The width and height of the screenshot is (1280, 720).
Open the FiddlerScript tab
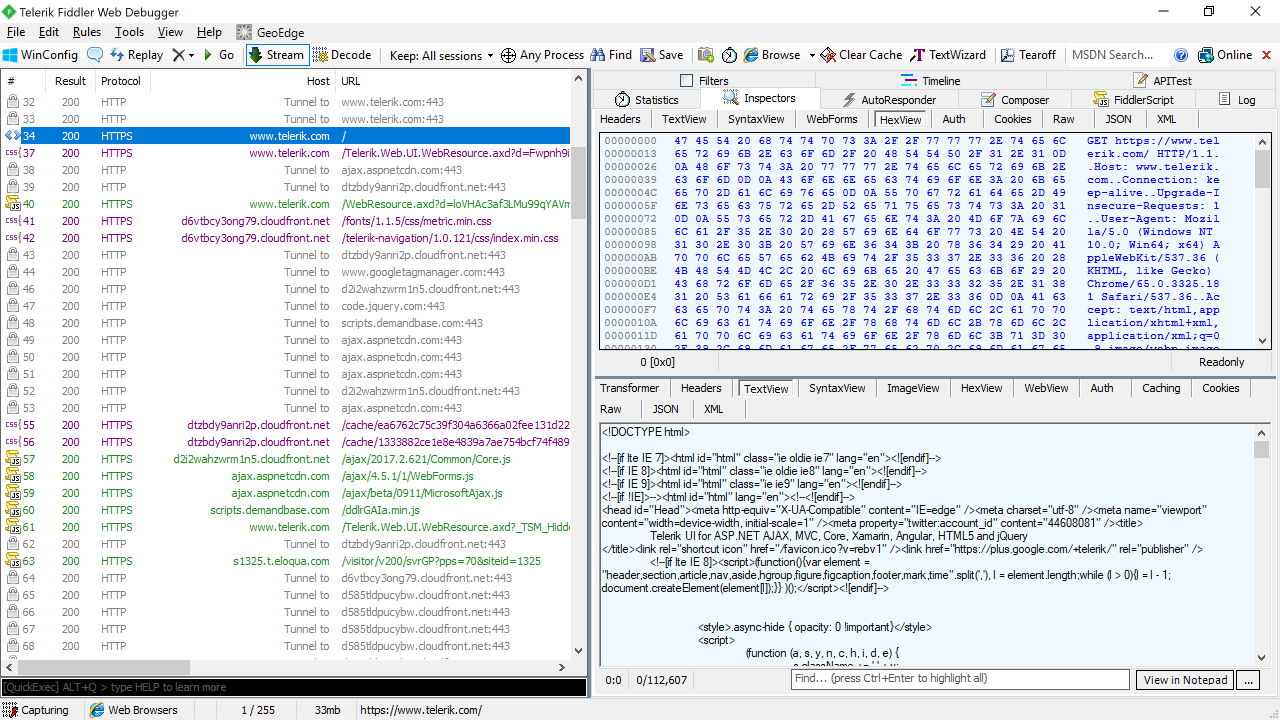pos(1134,100)
